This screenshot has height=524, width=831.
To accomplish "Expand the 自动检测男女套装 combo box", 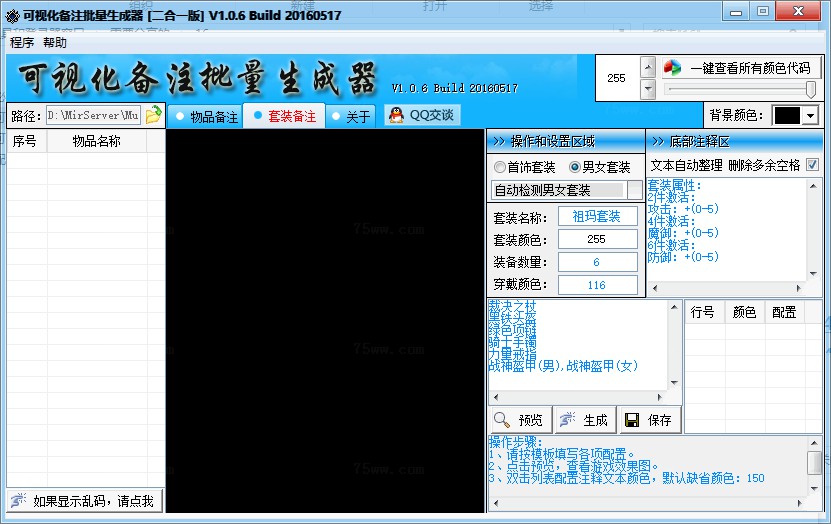I will pyautogui.click(x=635, y=190).
